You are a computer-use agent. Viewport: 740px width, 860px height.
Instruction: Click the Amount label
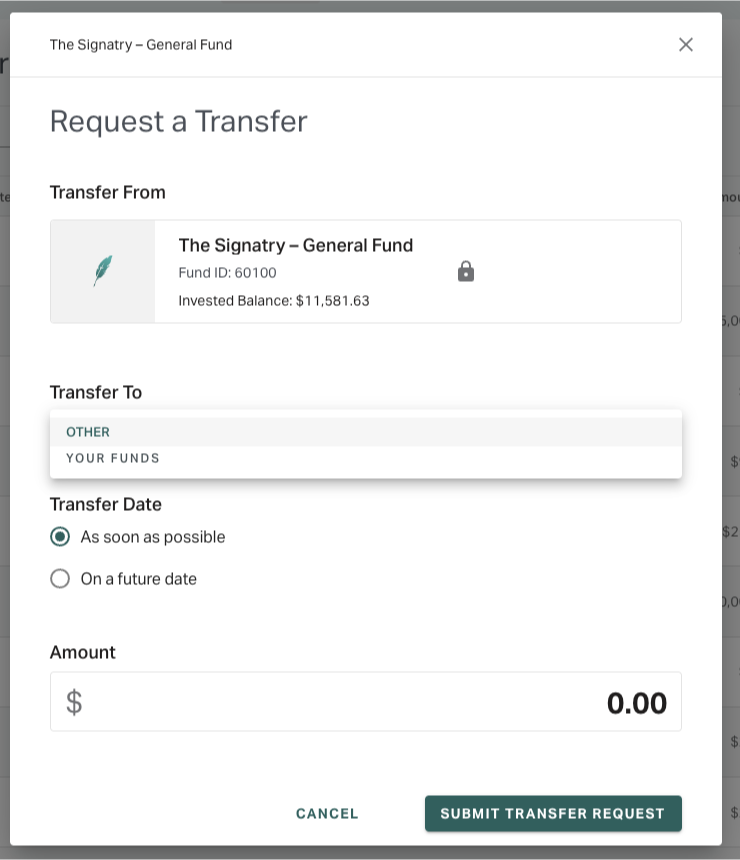click(x=83, y=652)
